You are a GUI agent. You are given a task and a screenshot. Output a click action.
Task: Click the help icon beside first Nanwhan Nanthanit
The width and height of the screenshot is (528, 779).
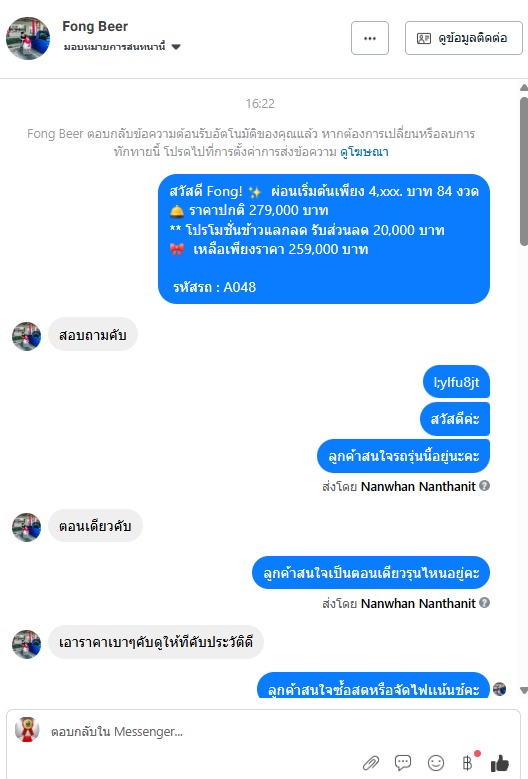485,485
